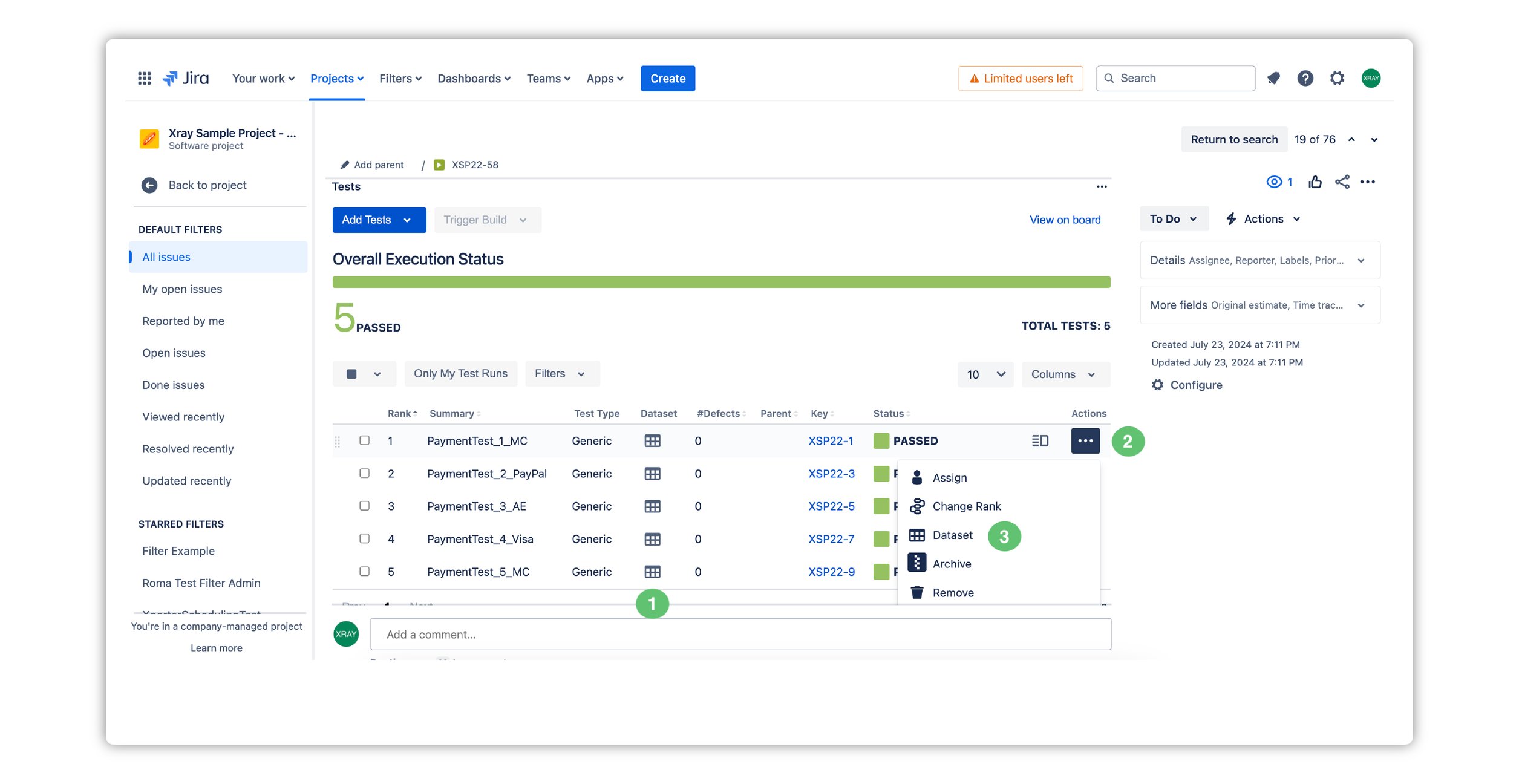The height and width of the screenshot is (784, 1519).
Task: Check the checkbox for PaymentTest_1_MC
Action: click(364, 440)
